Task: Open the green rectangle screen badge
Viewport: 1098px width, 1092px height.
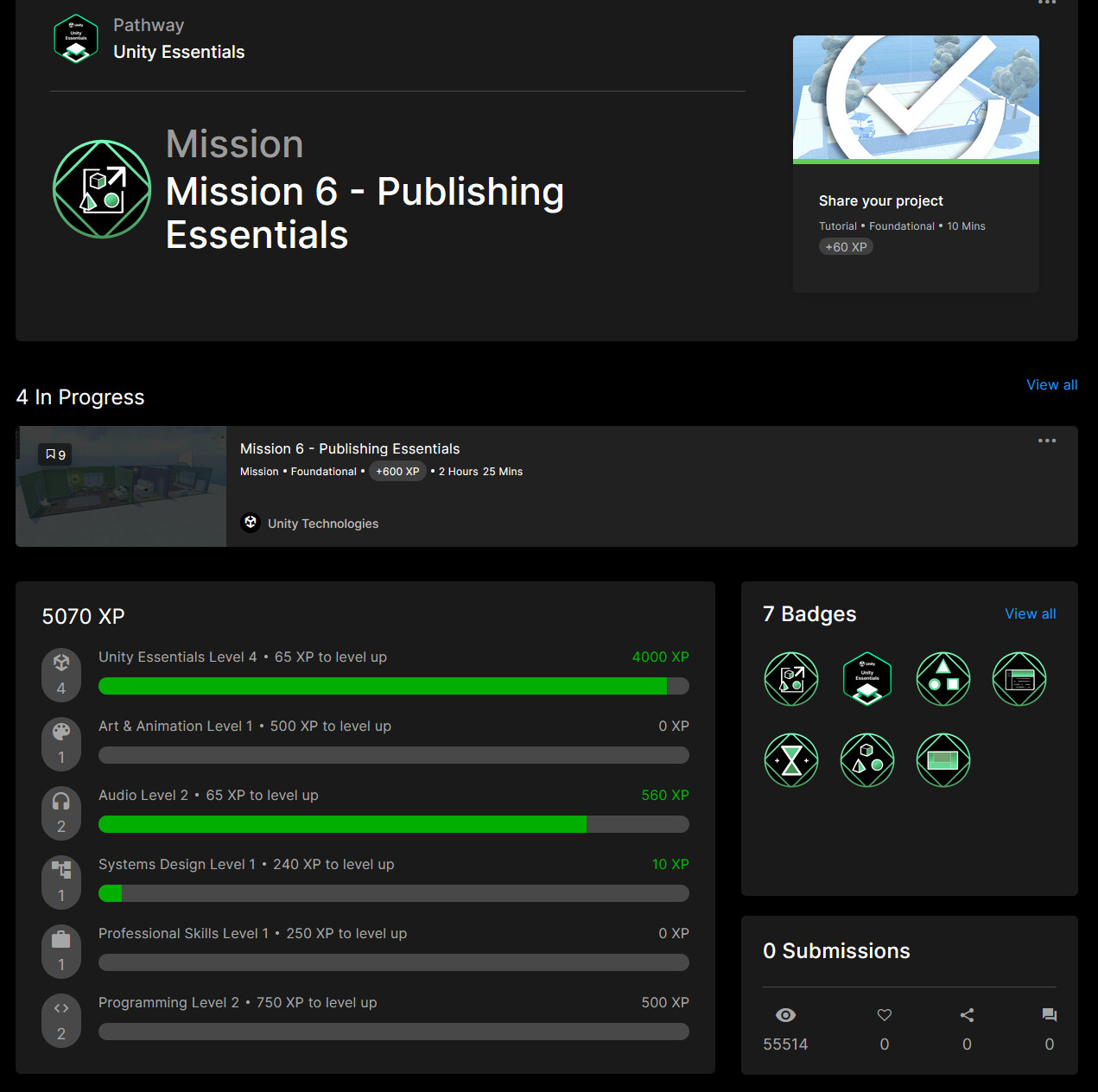Action: [x=943, y=760]
